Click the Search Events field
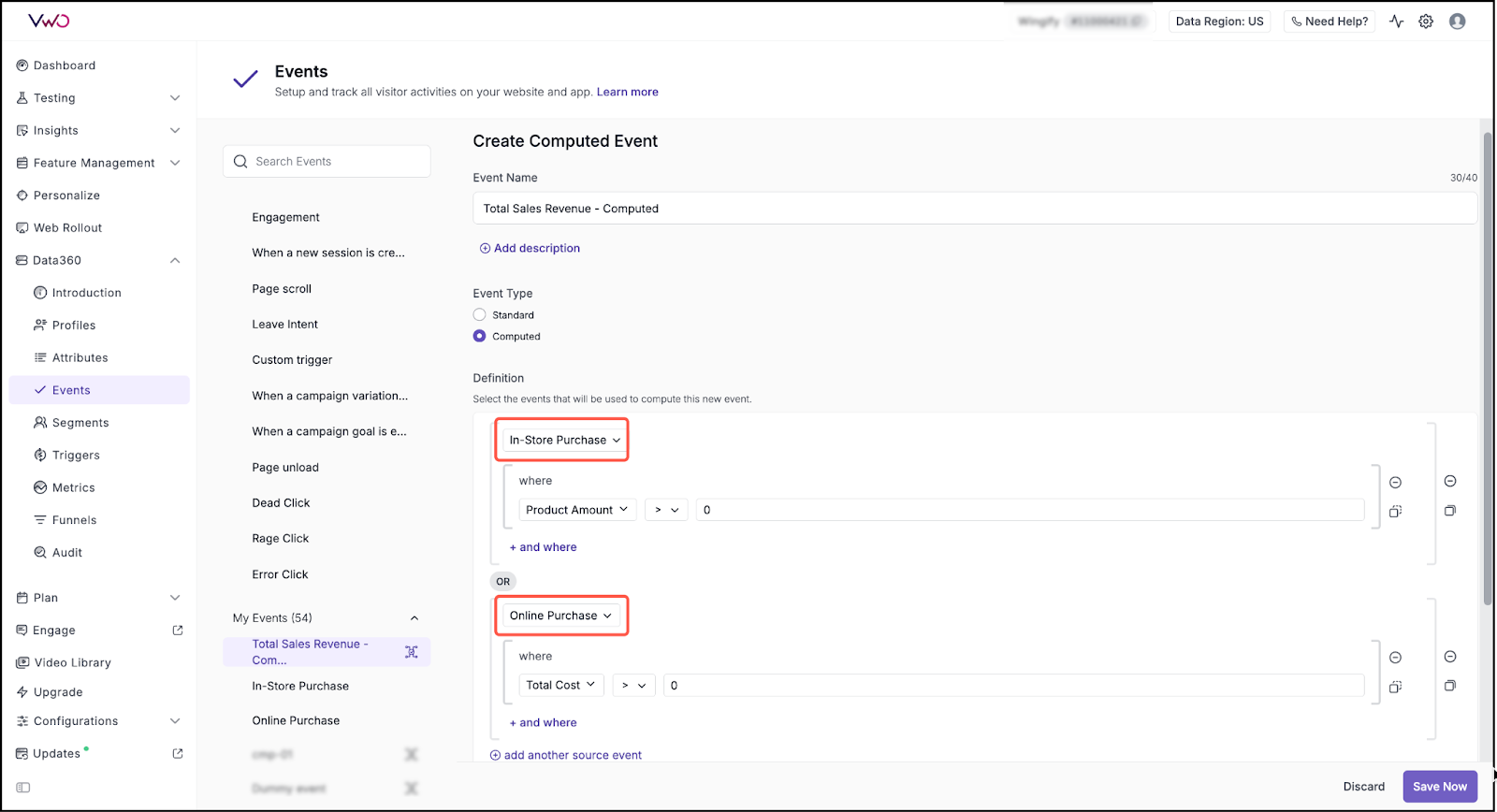Screen dimensions: 1497x812 (x=327, y=162)
